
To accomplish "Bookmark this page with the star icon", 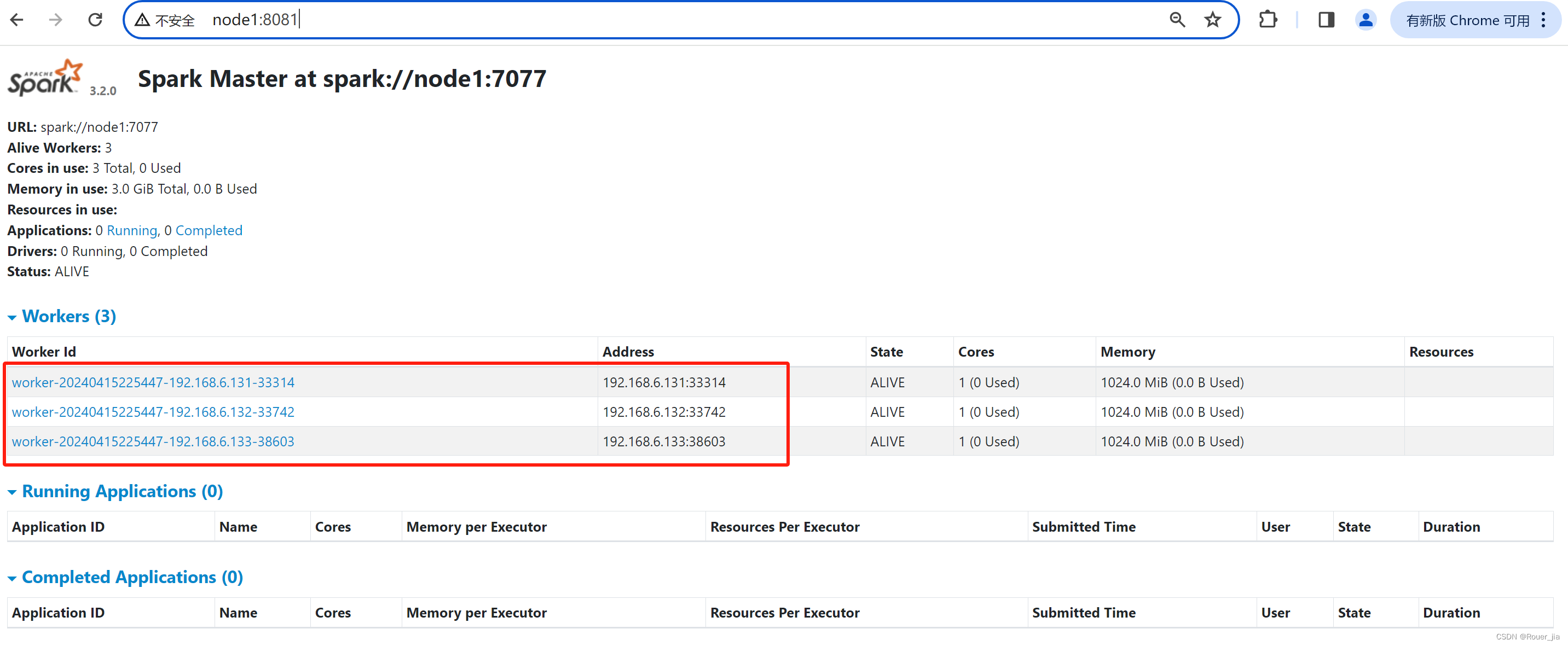I will pyautogui.click(x=1212, y=20).
